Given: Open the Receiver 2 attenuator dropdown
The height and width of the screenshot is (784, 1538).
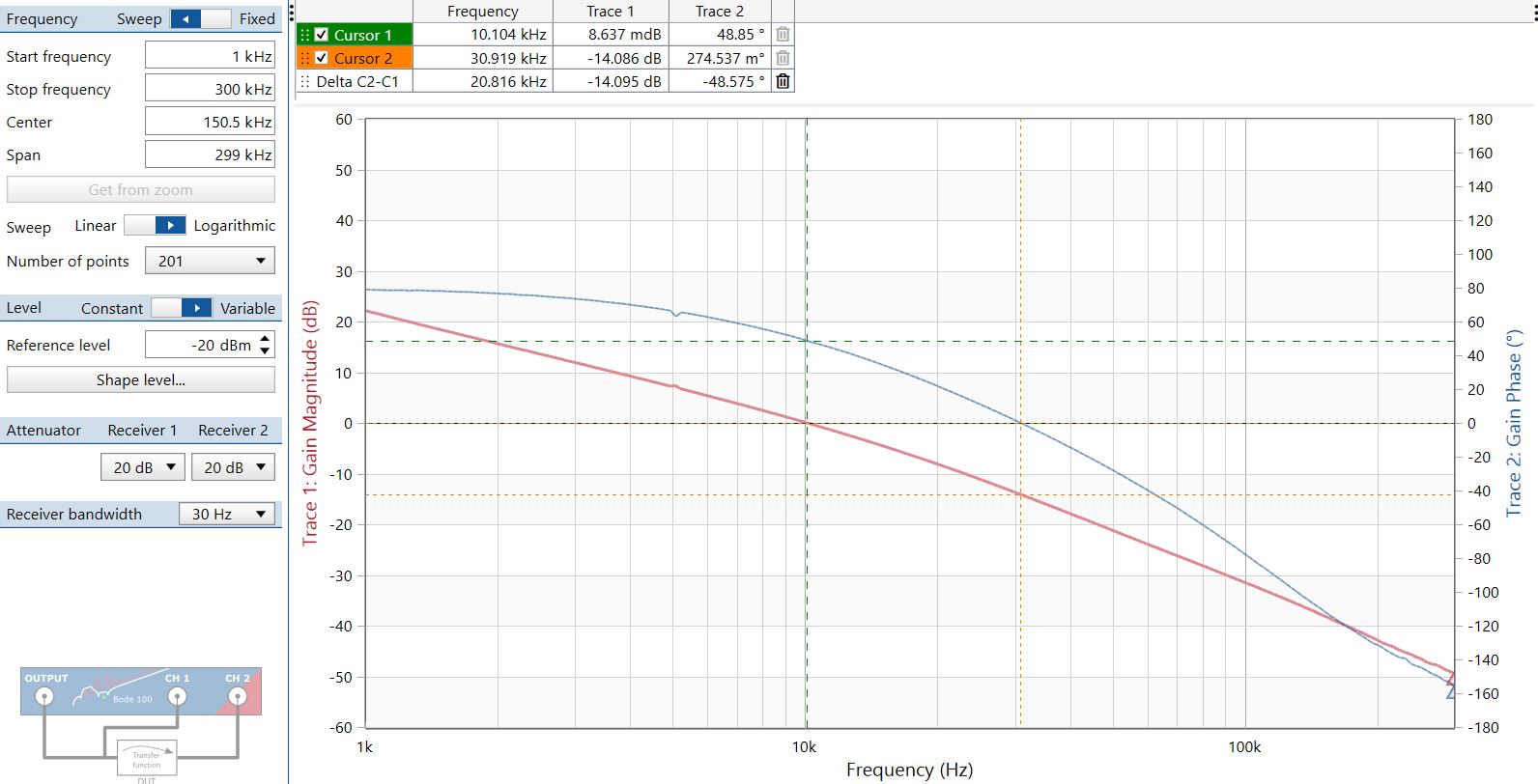Looking at the screenshot, I should click(233, 467).
